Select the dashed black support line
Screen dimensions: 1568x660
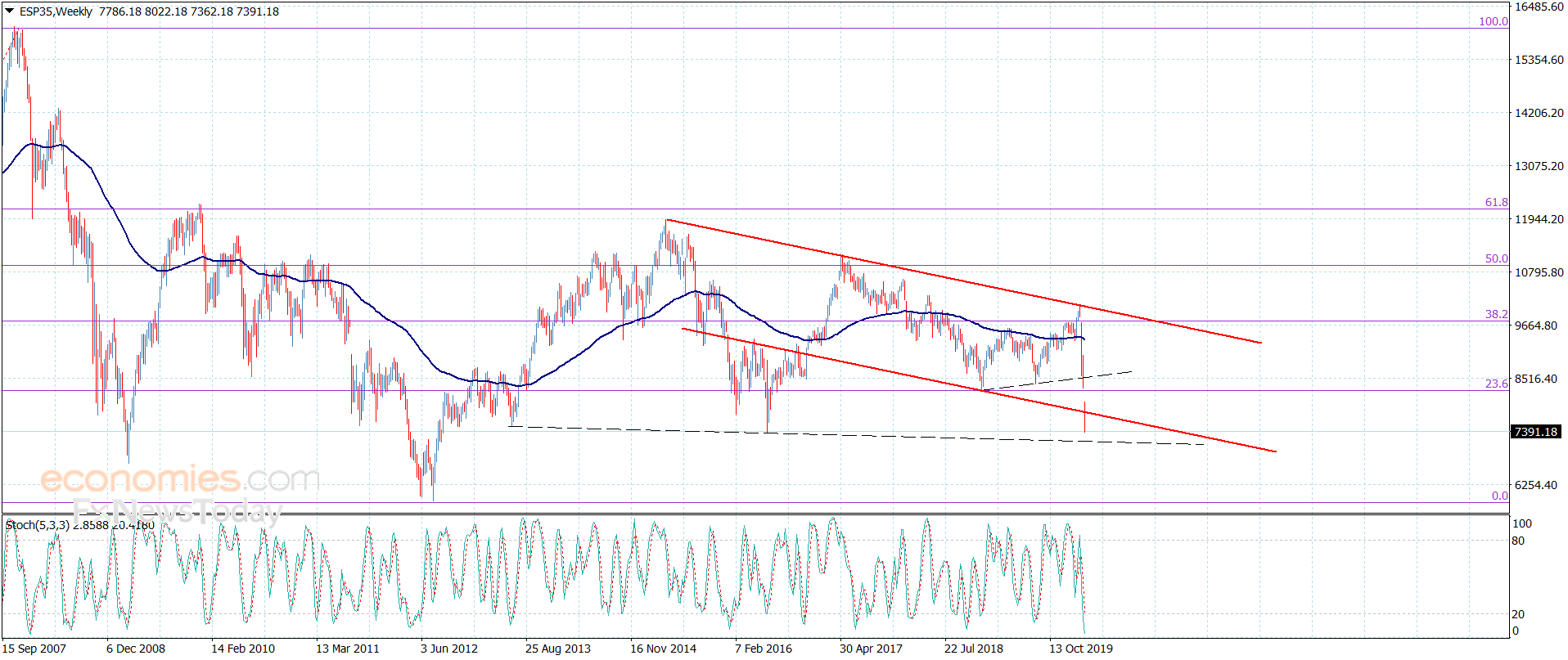[855, 436]
